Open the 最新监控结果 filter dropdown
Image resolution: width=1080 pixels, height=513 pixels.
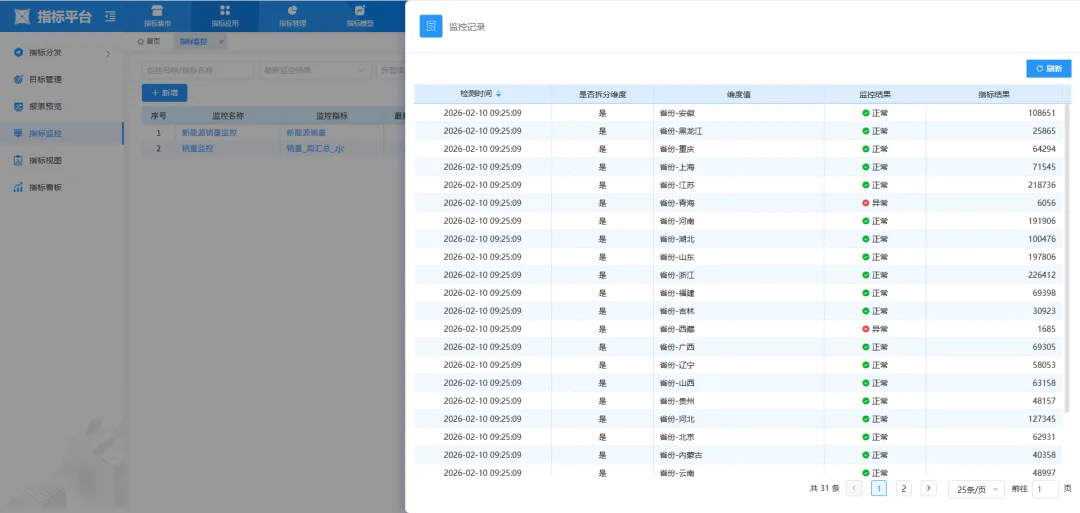tap(314, 70)
